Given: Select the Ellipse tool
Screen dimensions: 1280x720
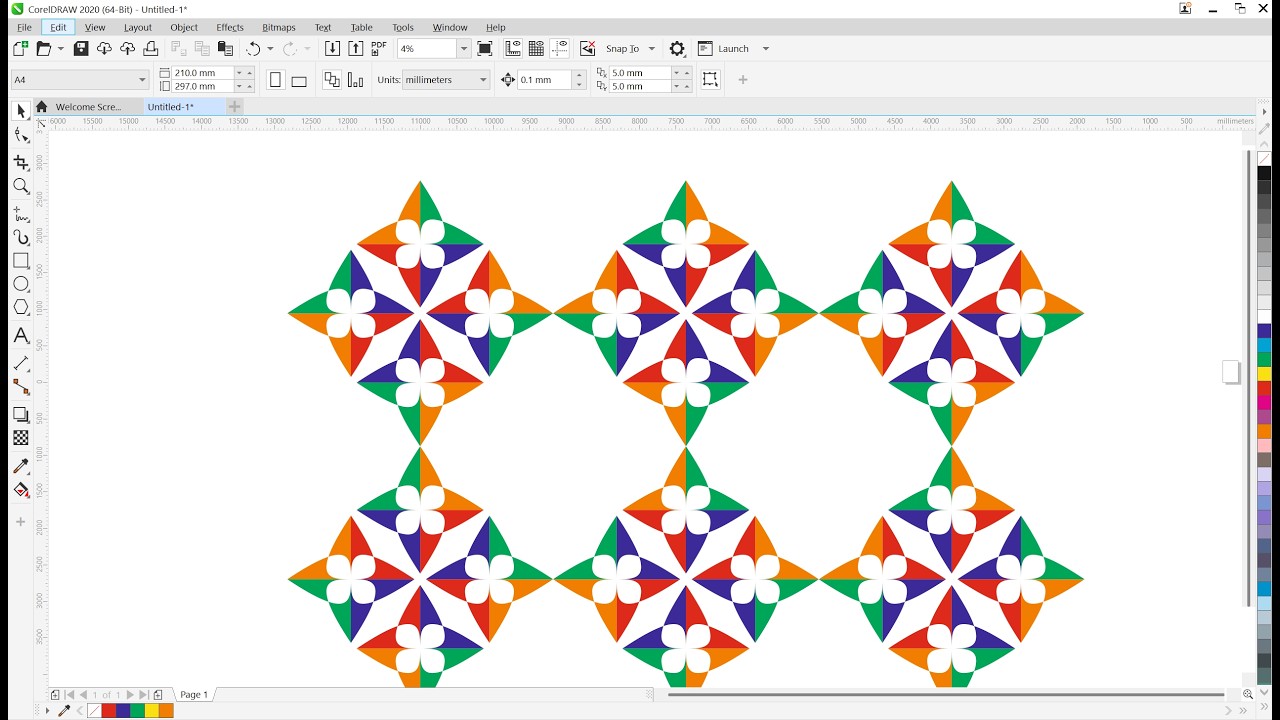Looking at the screenshot, I should [21, 284].
